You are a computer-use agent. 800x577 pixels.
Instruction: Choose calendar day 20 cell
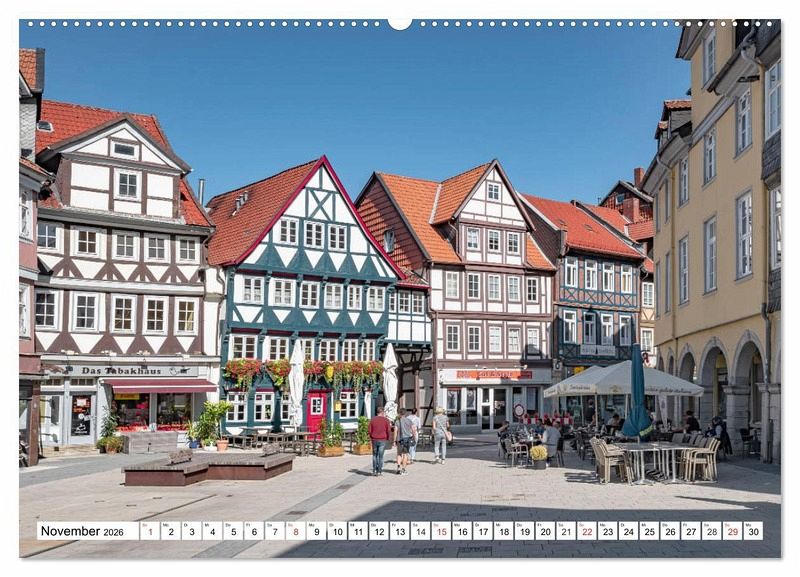[546, 531]
